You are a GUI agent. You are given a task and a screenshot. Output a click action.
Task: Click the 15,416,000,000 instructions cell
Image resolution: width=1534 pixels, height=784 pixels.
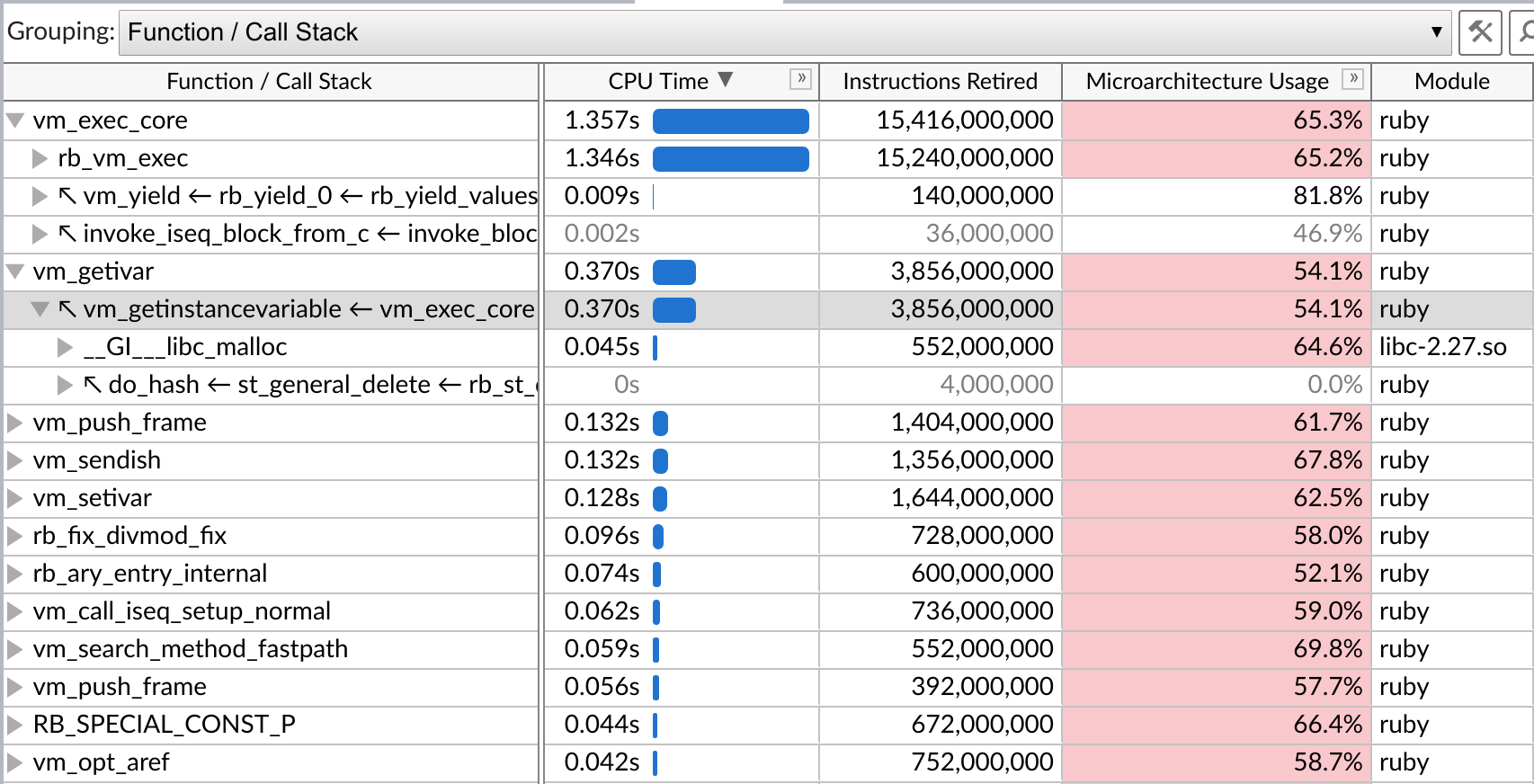tap(941, 120)
